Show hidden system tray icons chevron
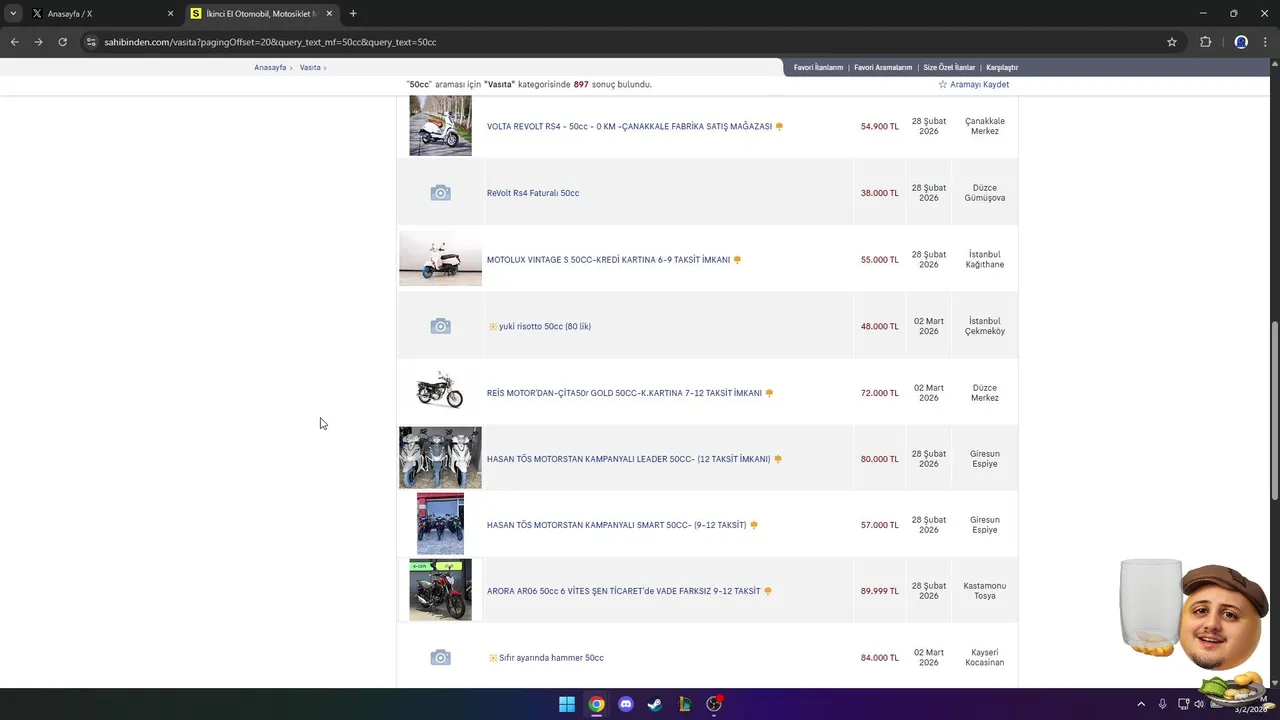The height and width of the screenshot is (720, 1280). (x=1141, y=704)
